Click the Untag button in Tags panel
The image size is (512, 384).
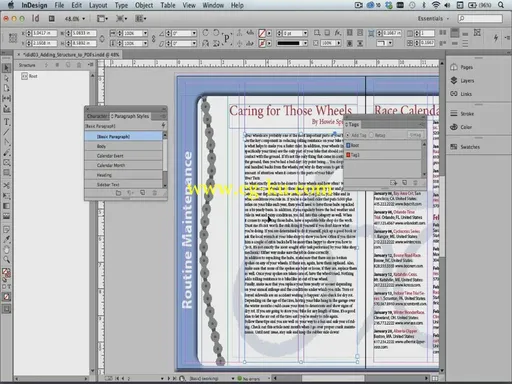tap(415, 135)
